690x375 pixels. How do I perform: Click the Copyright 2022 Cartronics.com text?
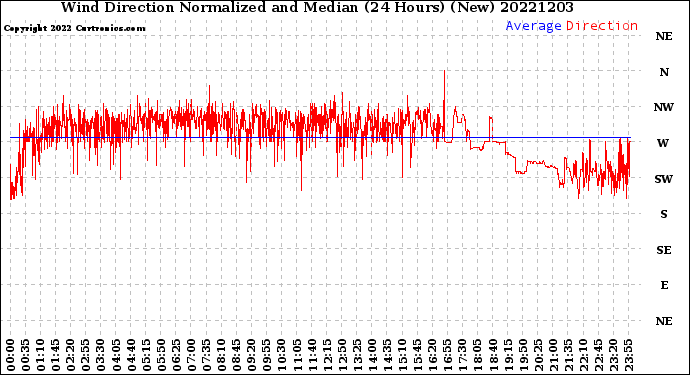74,28
